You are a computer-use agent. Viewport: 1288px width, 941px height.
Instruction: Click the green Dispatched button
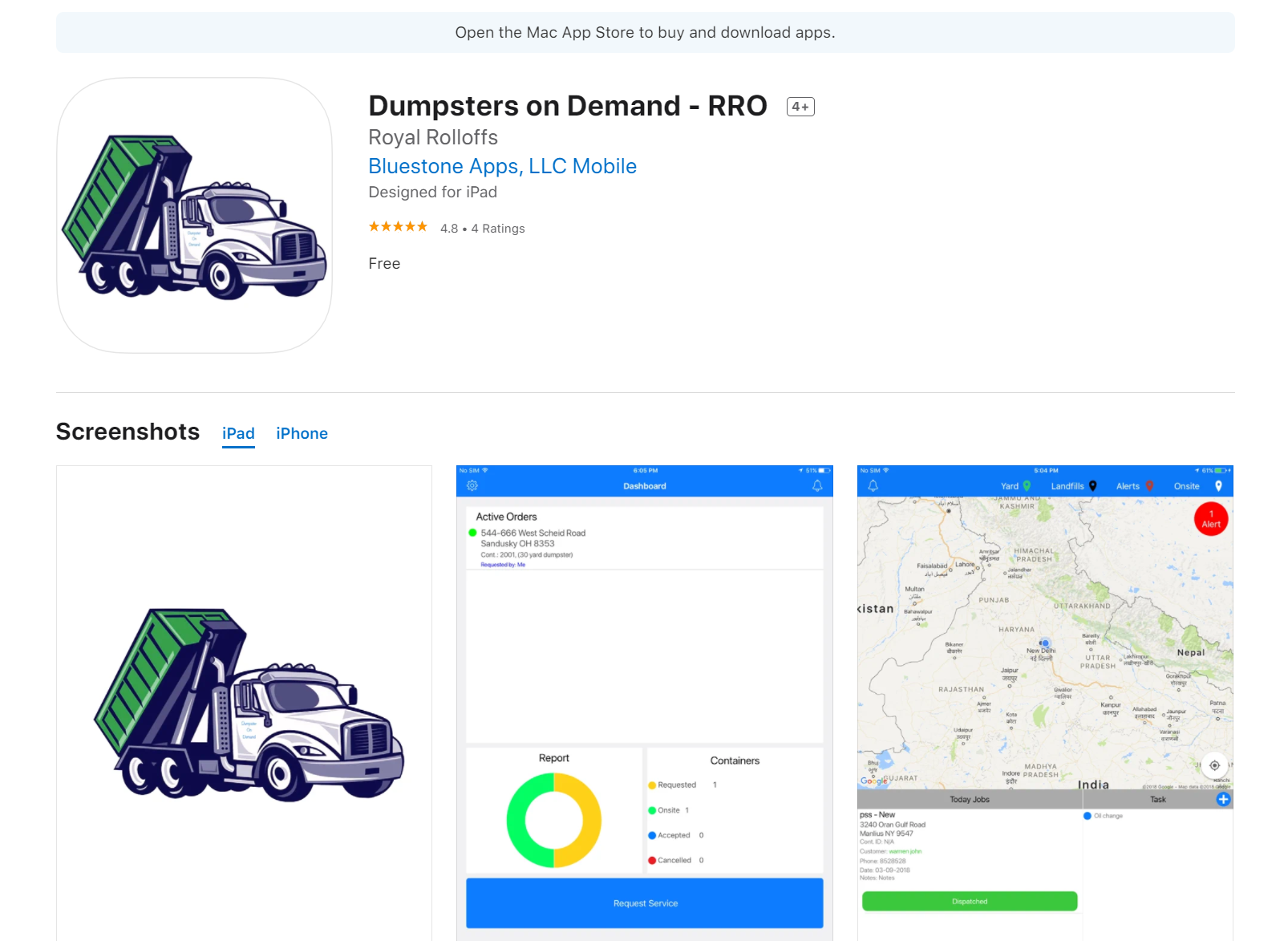coord(970,902)
